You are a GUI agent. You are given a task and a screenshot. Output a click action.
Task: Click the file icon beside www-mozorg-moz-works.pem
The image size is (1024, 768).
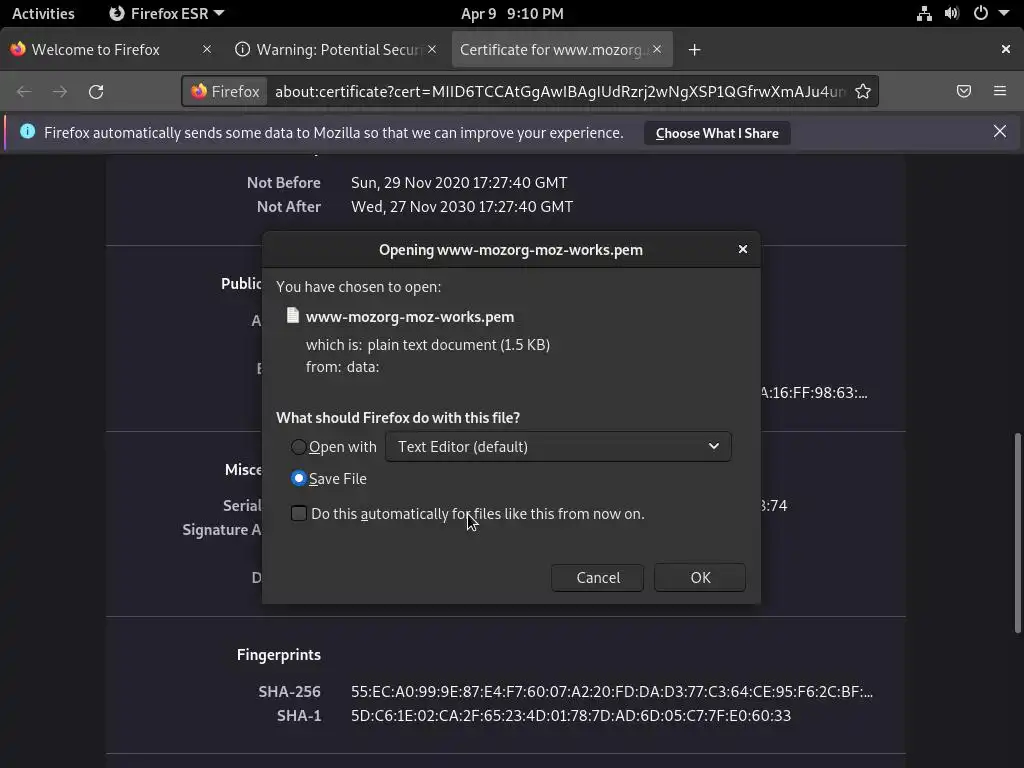(293, 316)
